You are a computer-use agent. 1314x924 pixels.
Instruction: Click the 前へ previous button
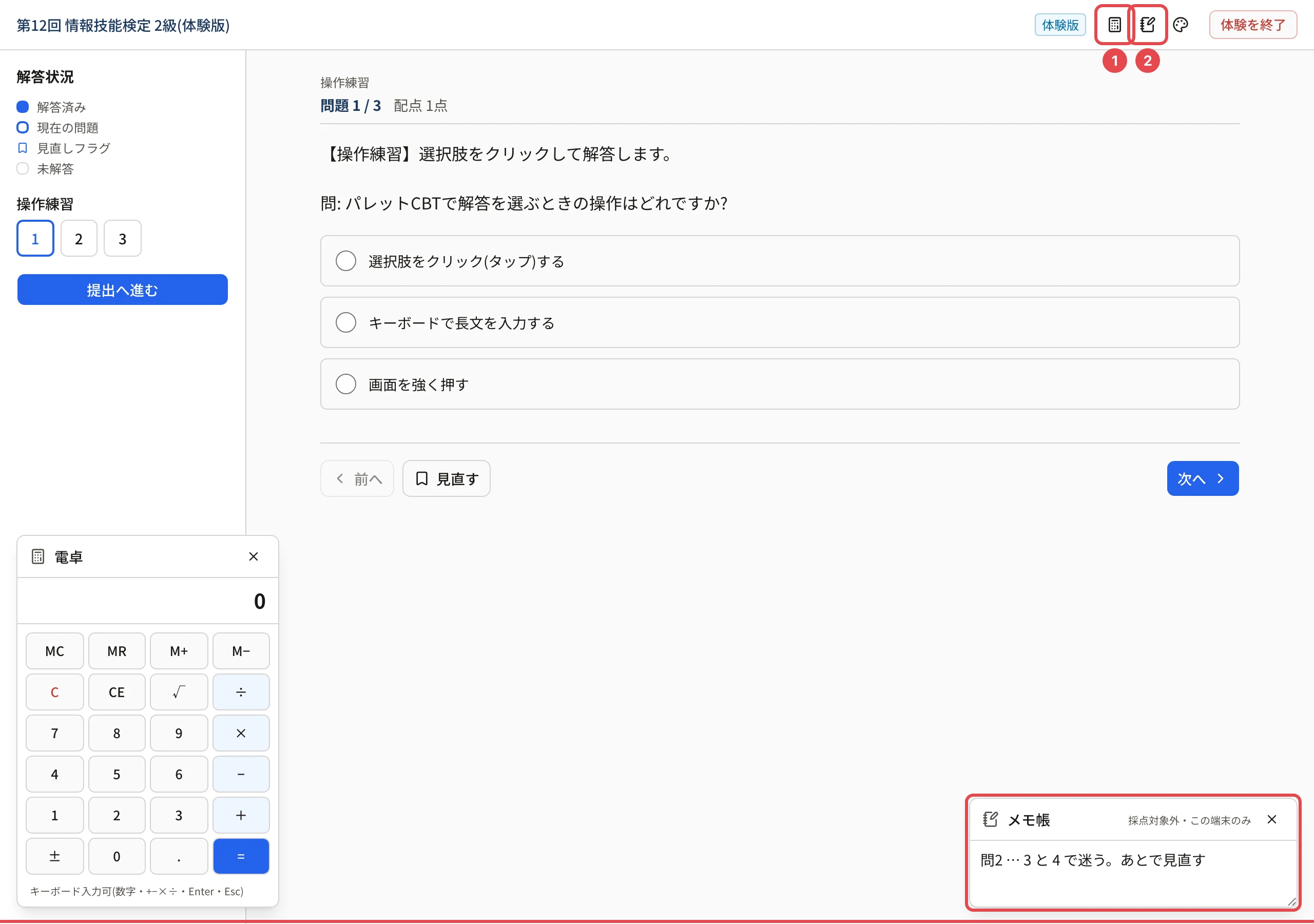357,478
